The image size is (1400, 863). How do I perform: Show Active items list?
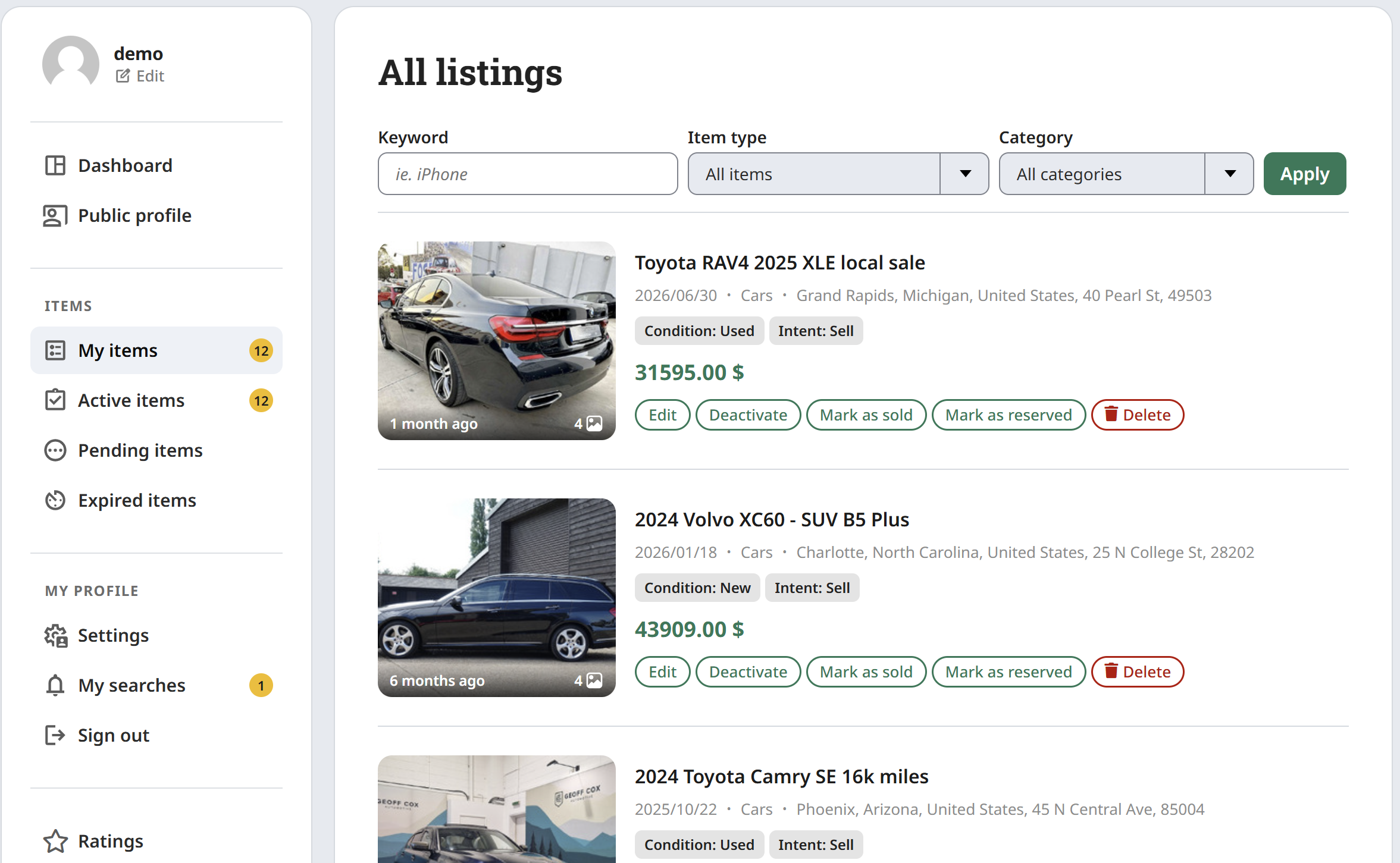pyautogui.click(x=156, y=400)
